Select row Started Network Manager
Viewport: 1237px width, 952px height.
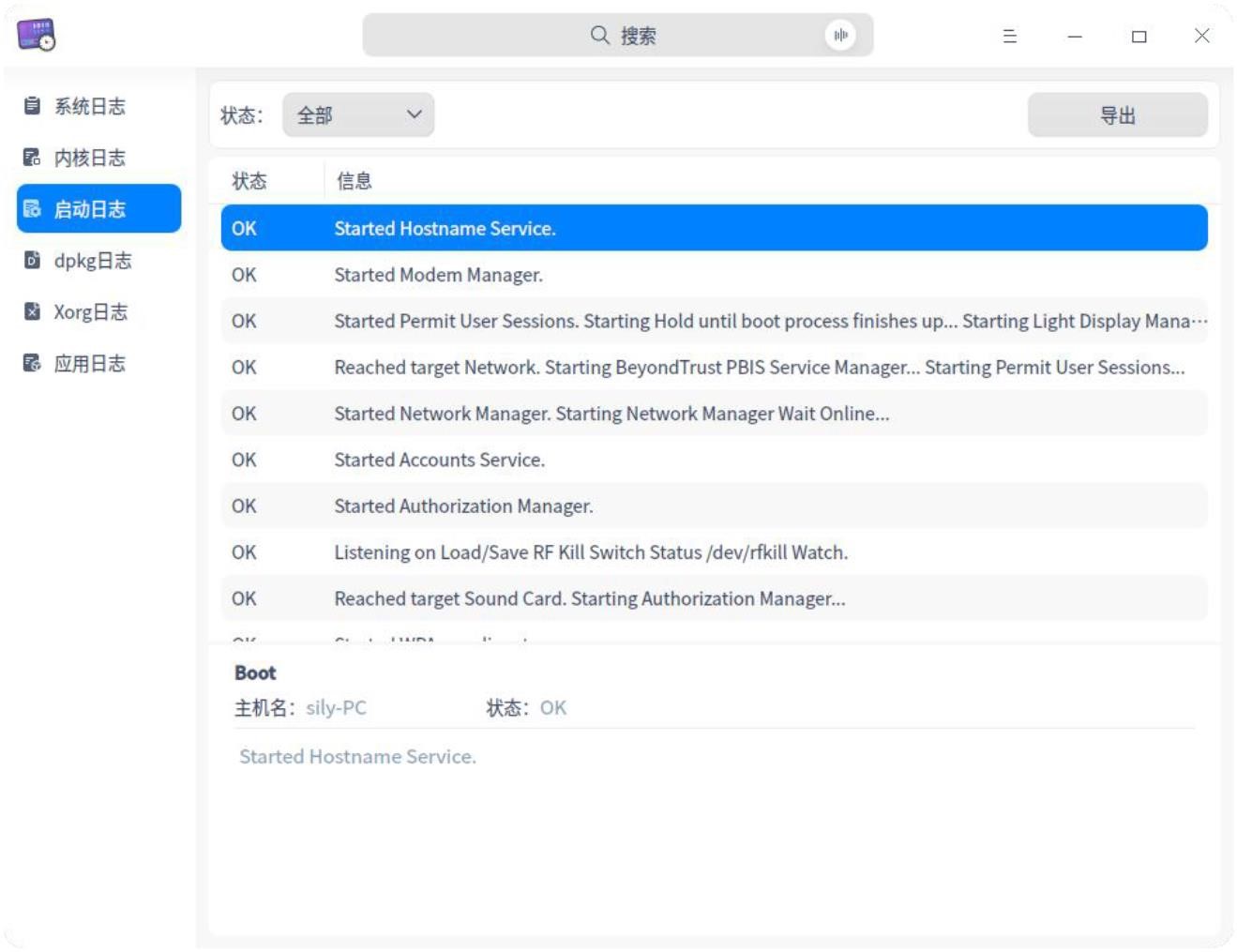(x=714, y=413)
